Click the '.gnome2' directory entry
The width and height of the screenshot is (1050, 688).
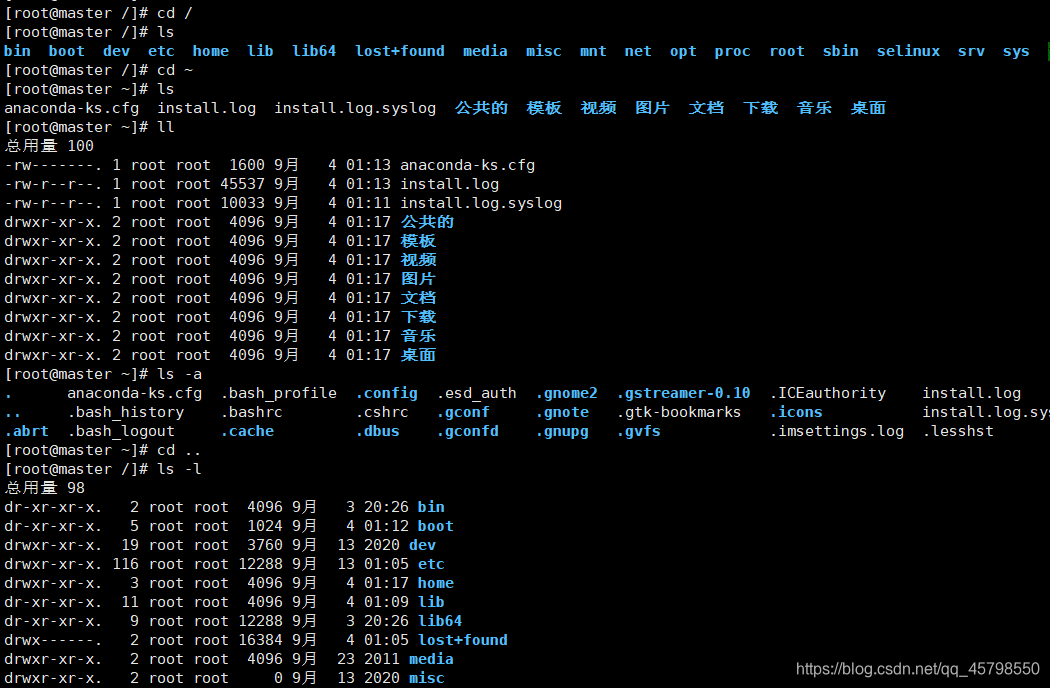point(567,393)
